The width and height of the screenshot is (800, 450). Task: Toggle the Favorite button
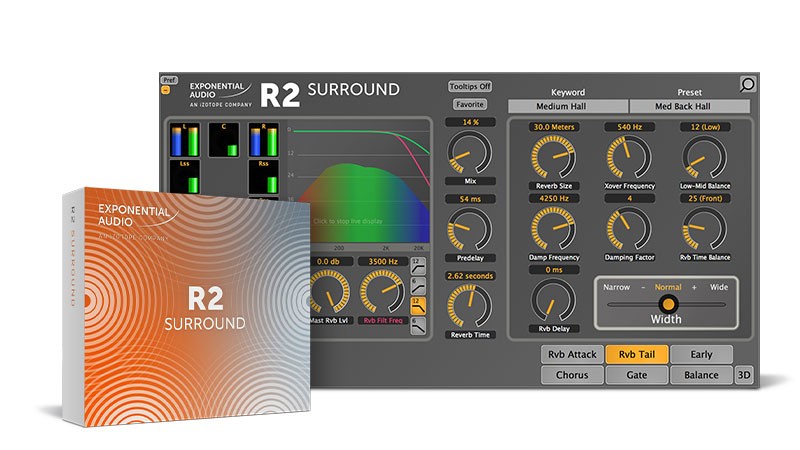click(x=470, y=104)
